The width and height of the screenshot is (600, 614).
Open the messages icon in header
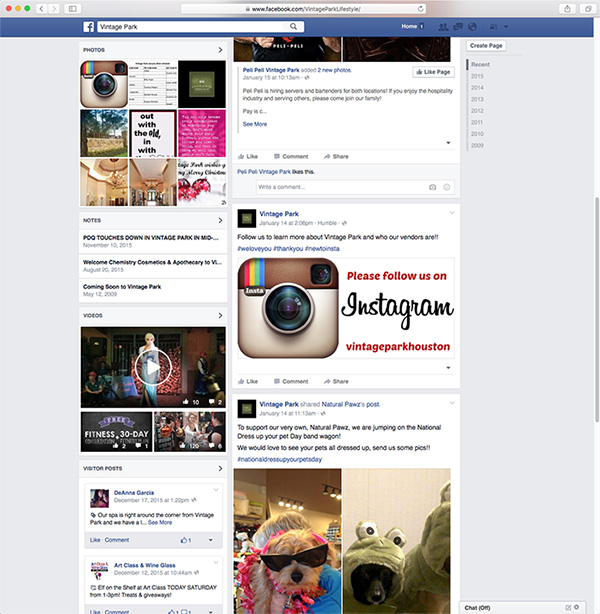(457, 27)
